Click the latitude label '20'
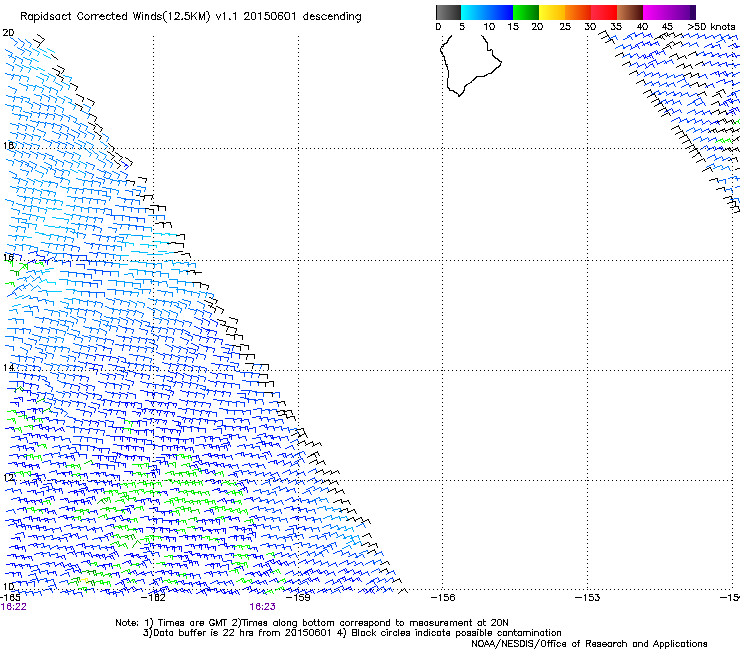The height and width of the screenshot is (650, 740). point(8,33)
